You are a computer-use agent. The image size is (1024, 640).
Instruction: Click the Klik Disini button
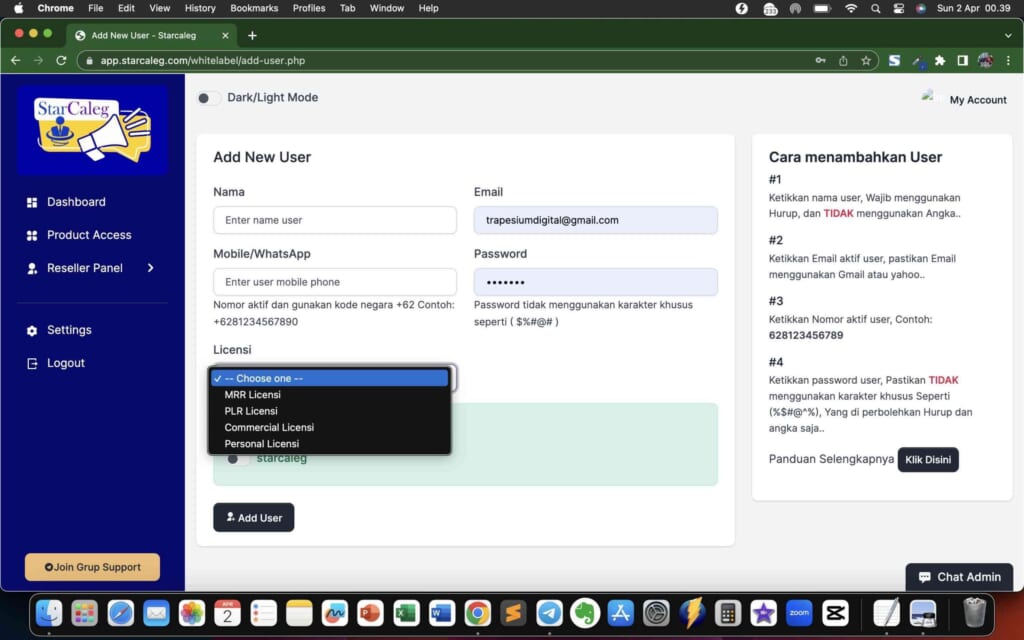[927, 460]
